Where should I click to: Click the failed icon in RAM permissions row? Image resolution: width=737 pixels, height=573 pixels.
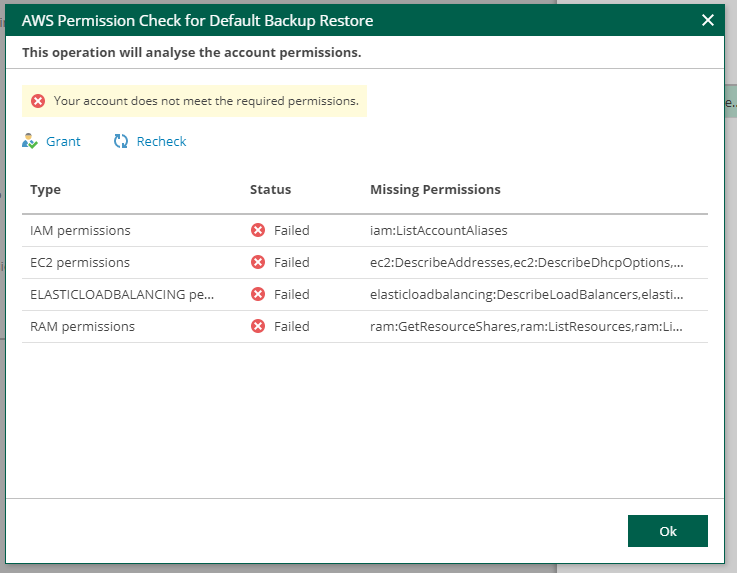coord(258,326)
